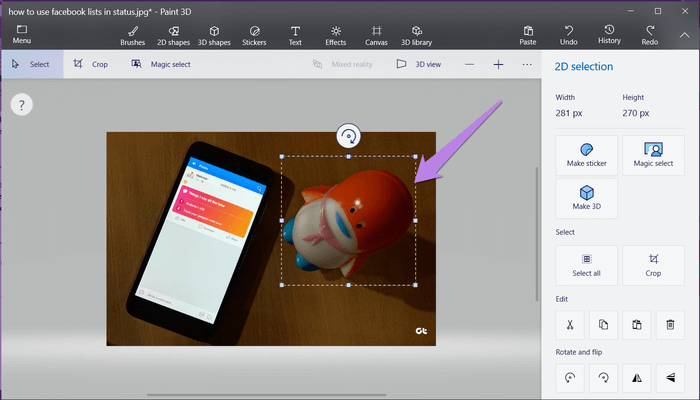Open the Canvas settings

(x=376, y=35)
